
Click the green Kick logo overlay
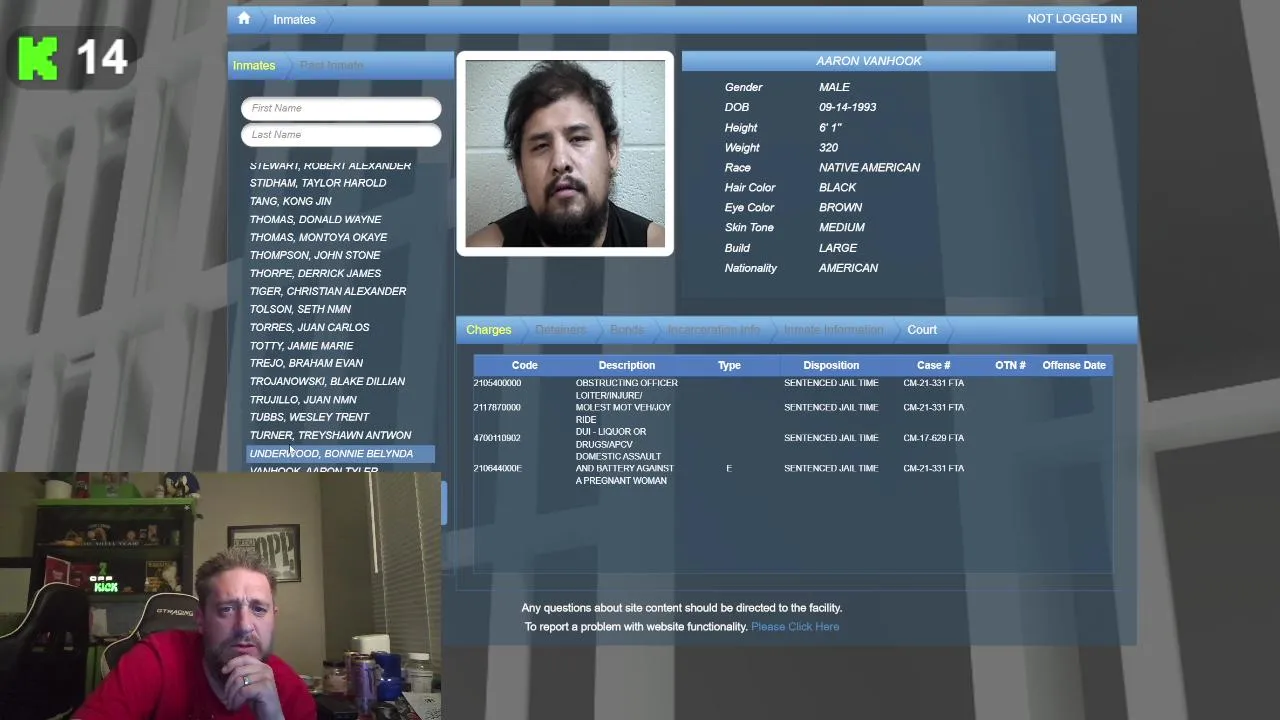pos(38,58)
